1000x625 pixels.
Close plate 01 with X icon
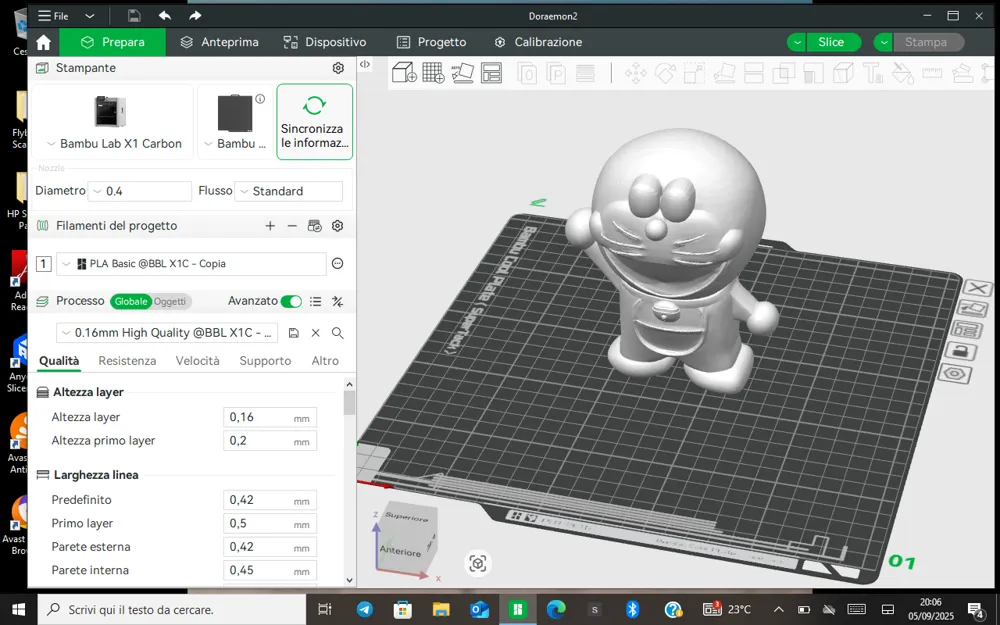[x=977, y=288]
